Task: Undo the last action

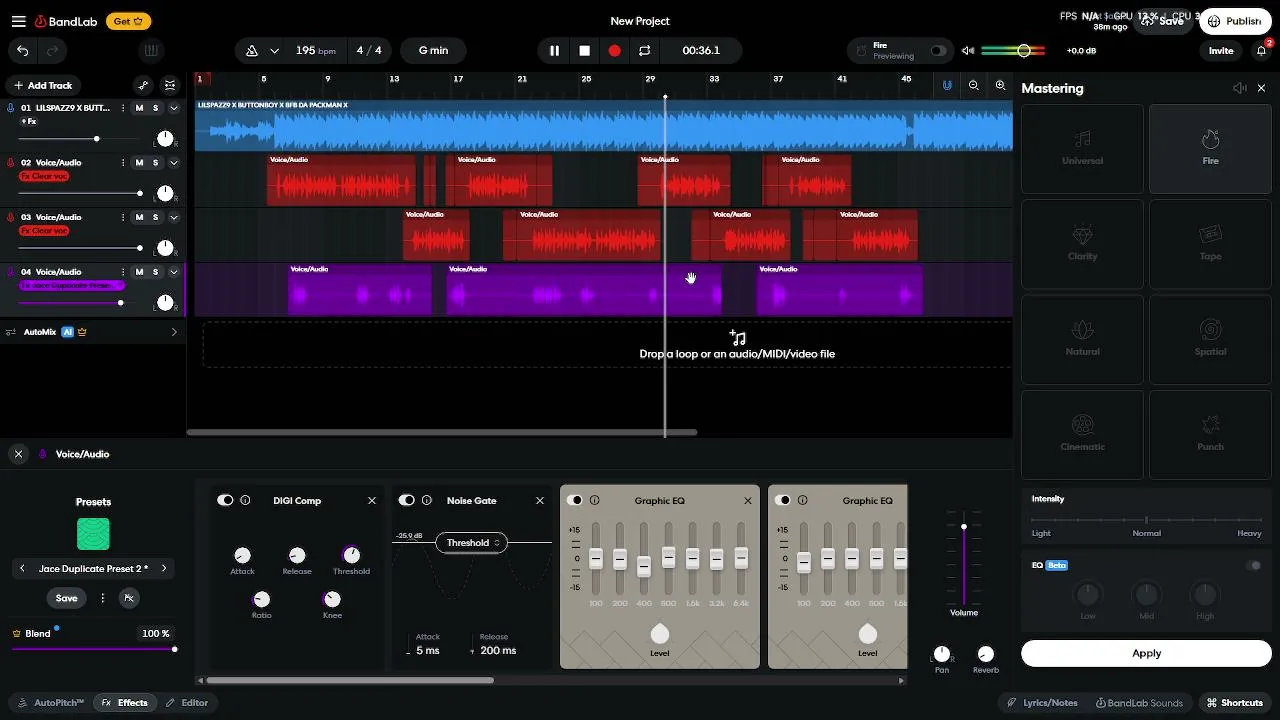Action: click(x=22, y=51)
